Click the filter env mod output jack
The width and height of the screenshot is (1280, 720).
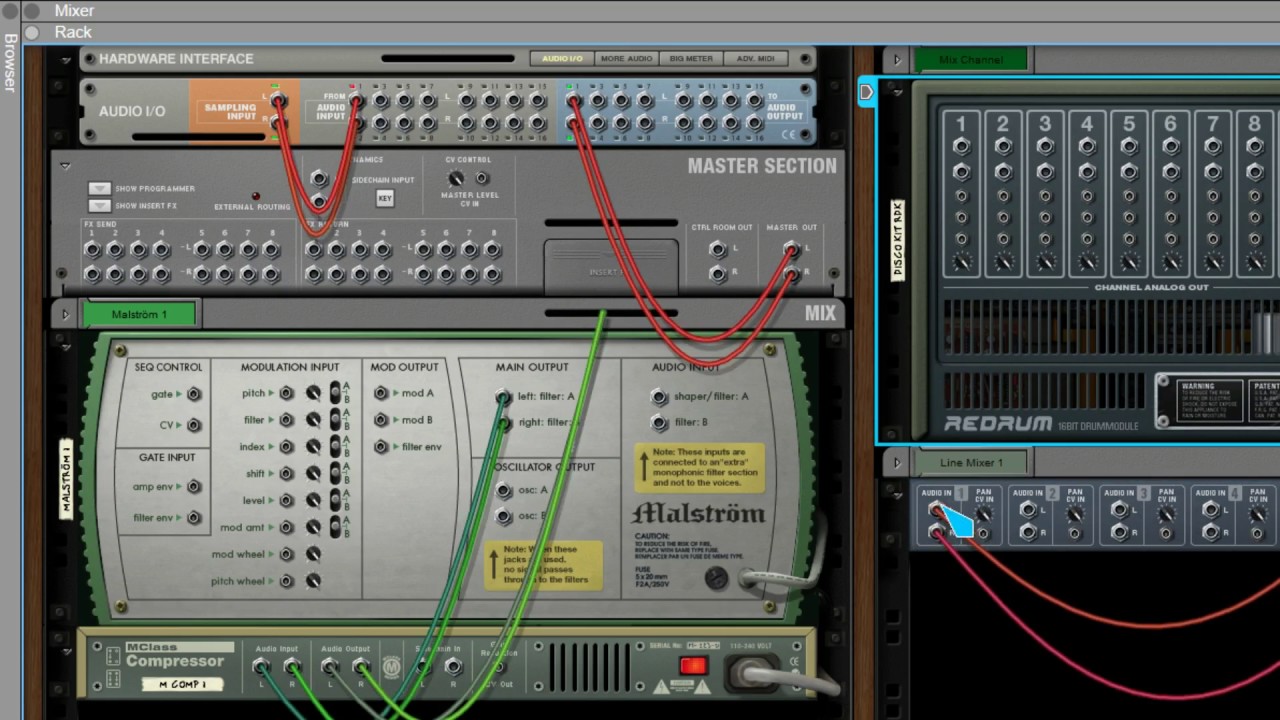pyautogui.click(x=381, y=447)
